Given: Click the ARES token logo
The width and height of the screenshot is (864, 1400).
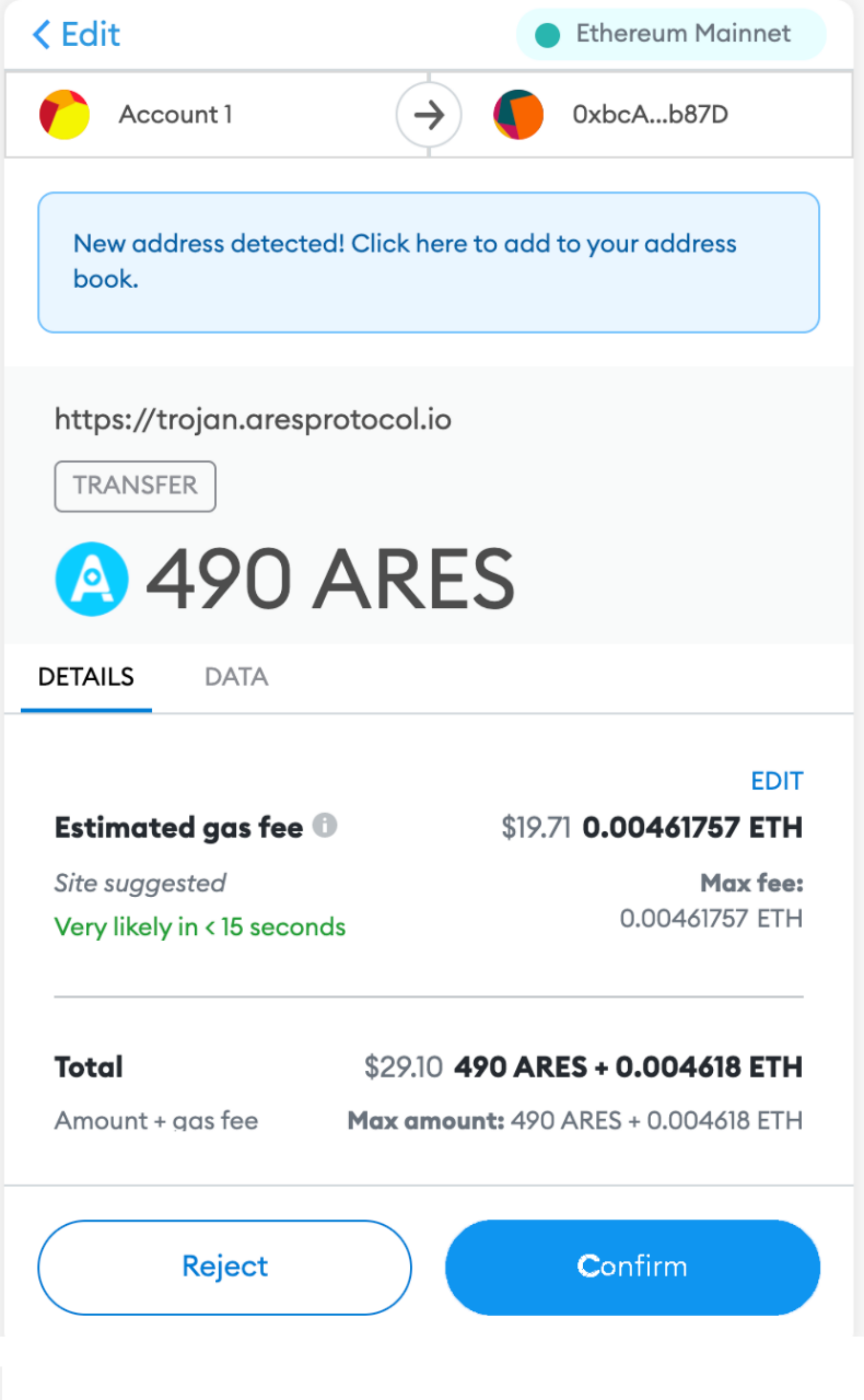Looking at the screenshot, I should (92, 579).
